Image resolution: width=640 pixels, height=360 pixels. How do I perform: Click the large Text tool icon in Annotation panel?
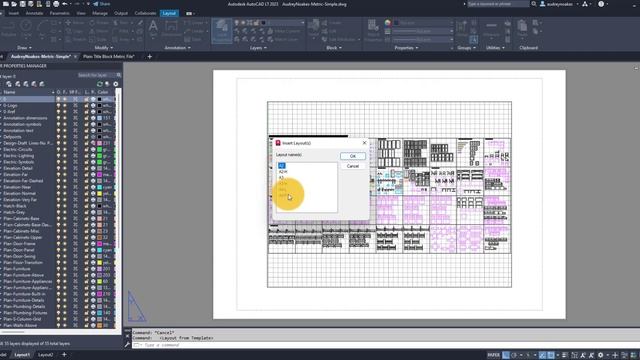(153, 27)
